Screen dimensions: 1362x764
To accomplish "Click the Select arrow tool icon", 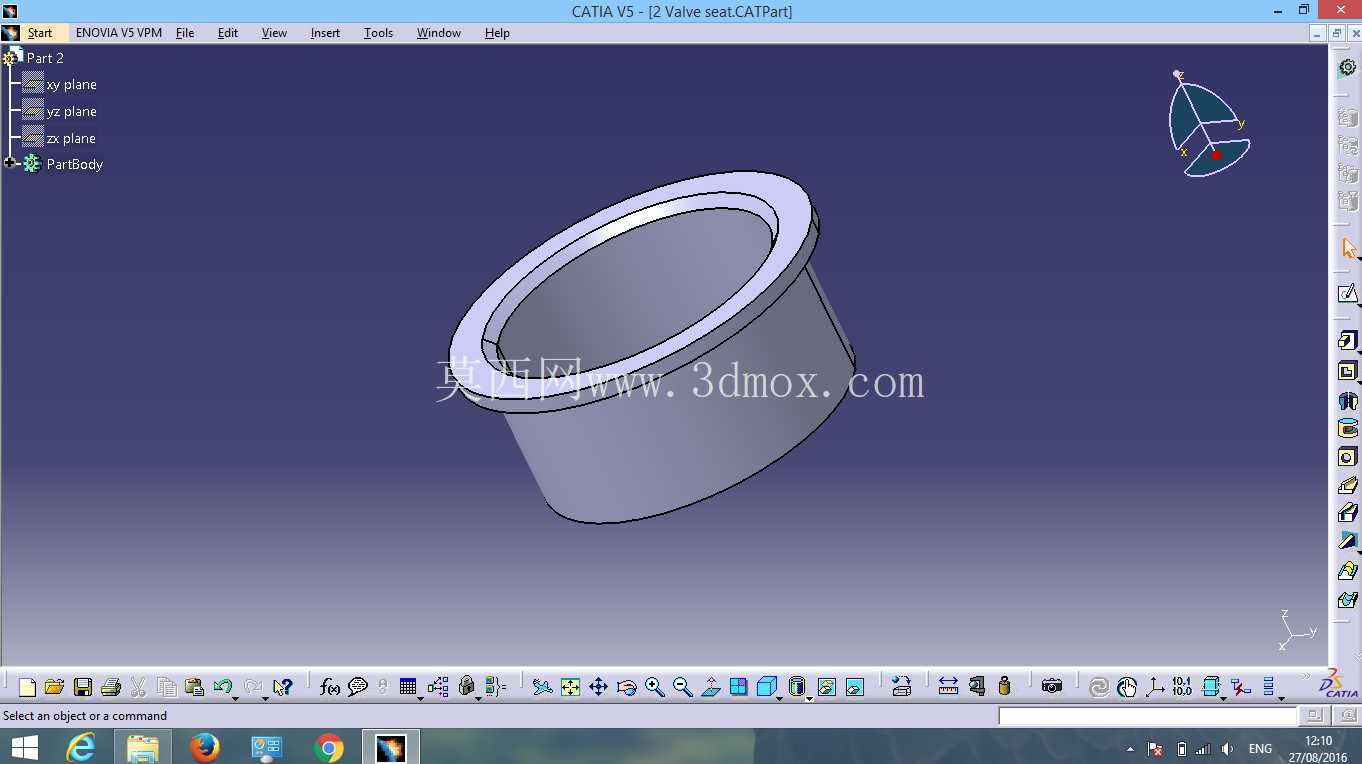I will (x=1348, y=247).
